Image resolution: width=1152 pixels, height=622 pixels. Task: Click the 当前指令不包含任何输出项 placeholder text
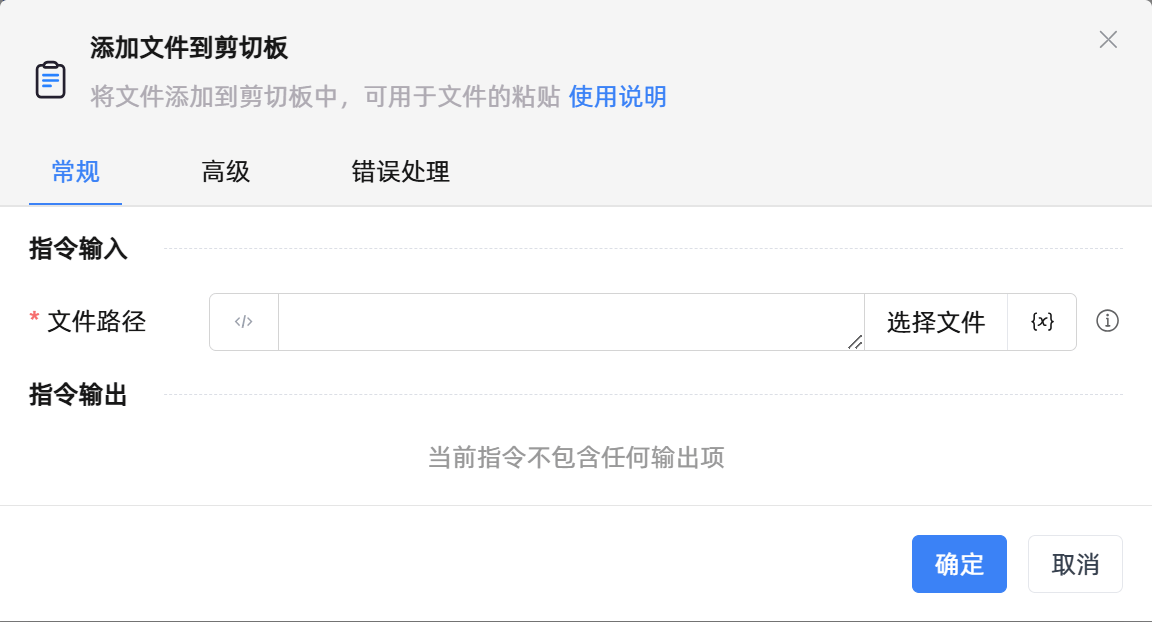pyautogui.click(x=576, y=458)
